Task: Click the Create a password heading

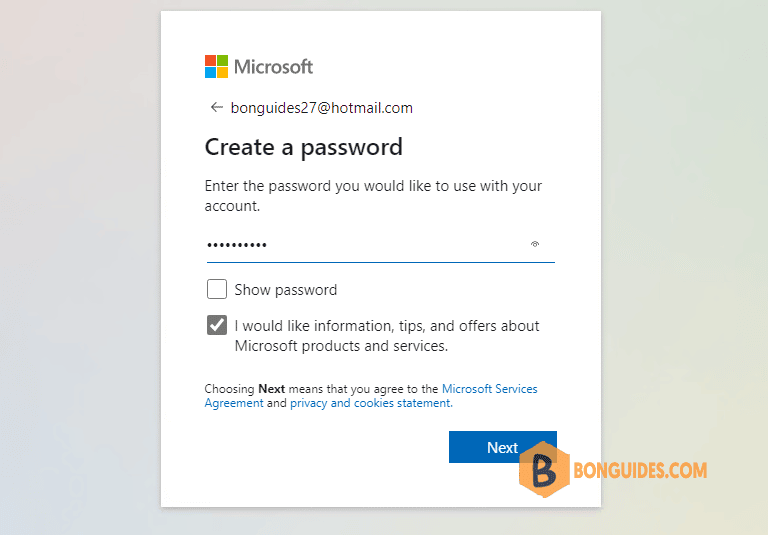Action: point(304,147)
